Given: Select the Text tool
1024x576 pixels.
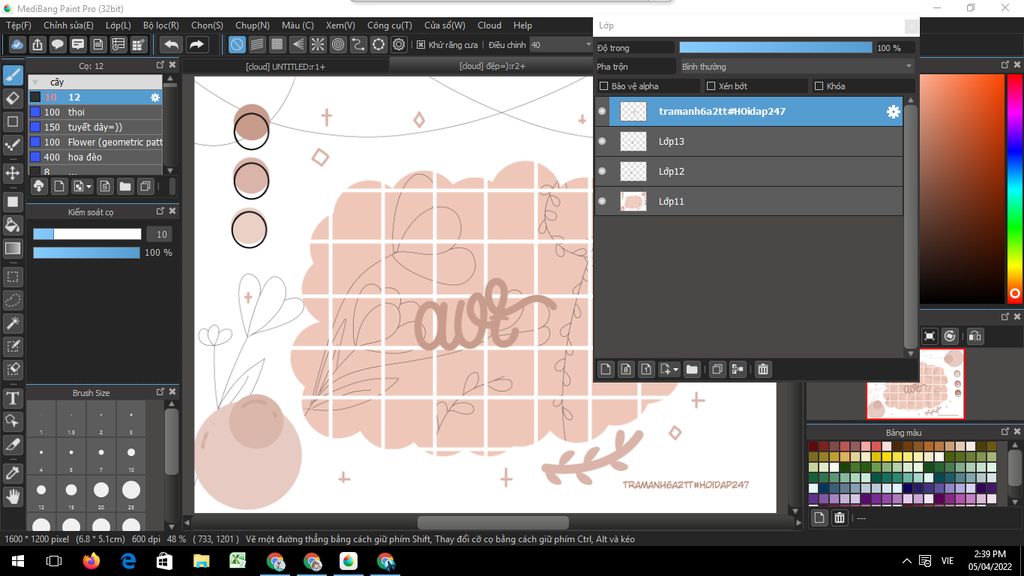Looking at the screenshot, I should coord(13,398).
